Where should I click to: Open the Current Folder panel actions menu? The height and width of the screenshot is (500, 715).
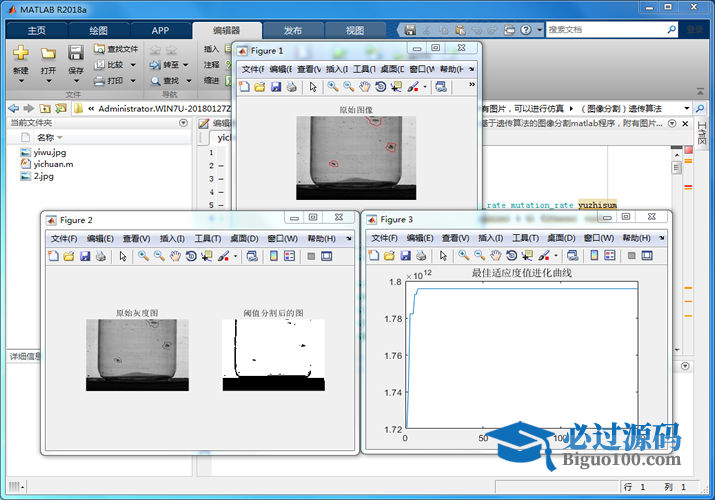pos(183,123)
